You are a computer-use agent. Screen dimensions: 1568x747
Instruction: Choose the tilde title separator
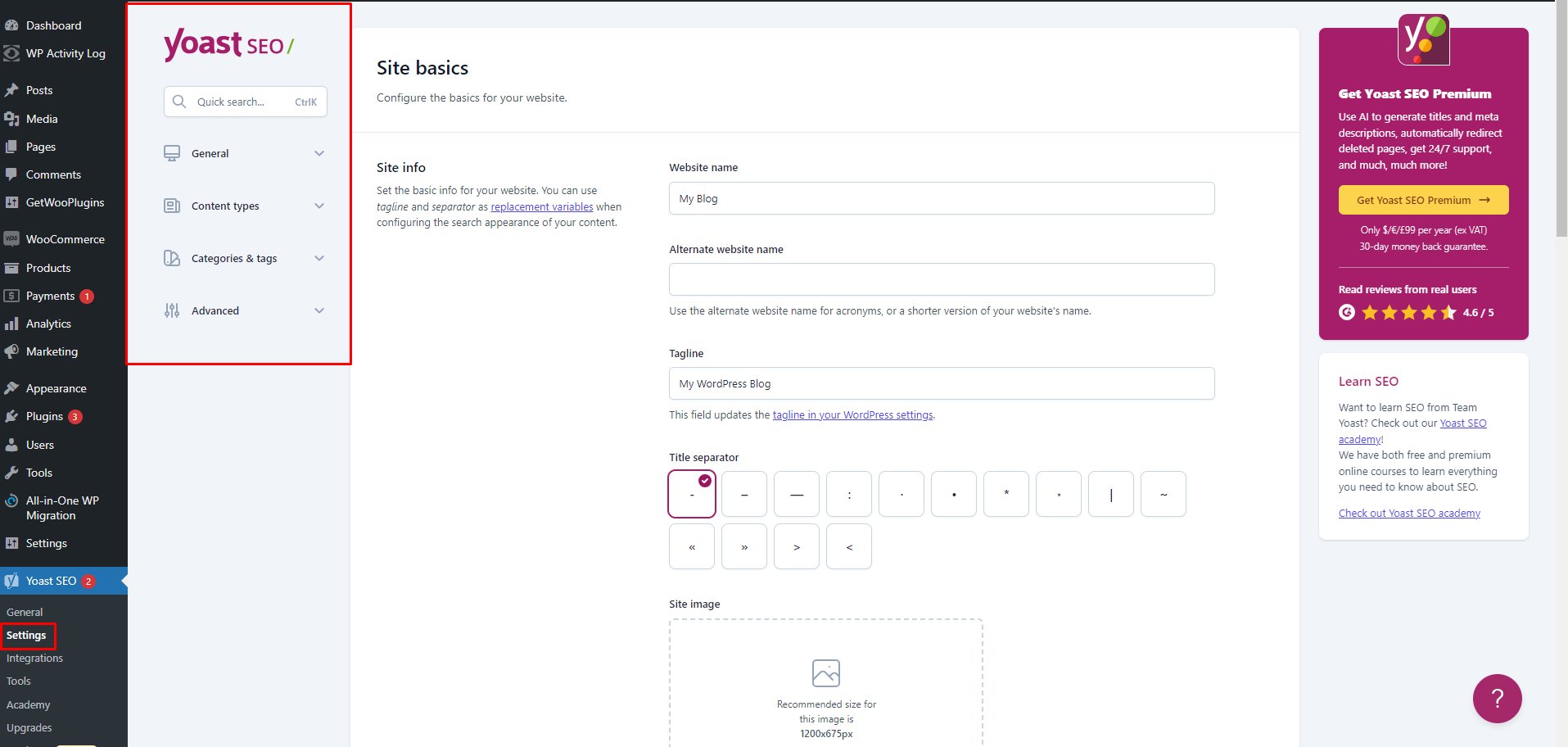point(1163,494)
